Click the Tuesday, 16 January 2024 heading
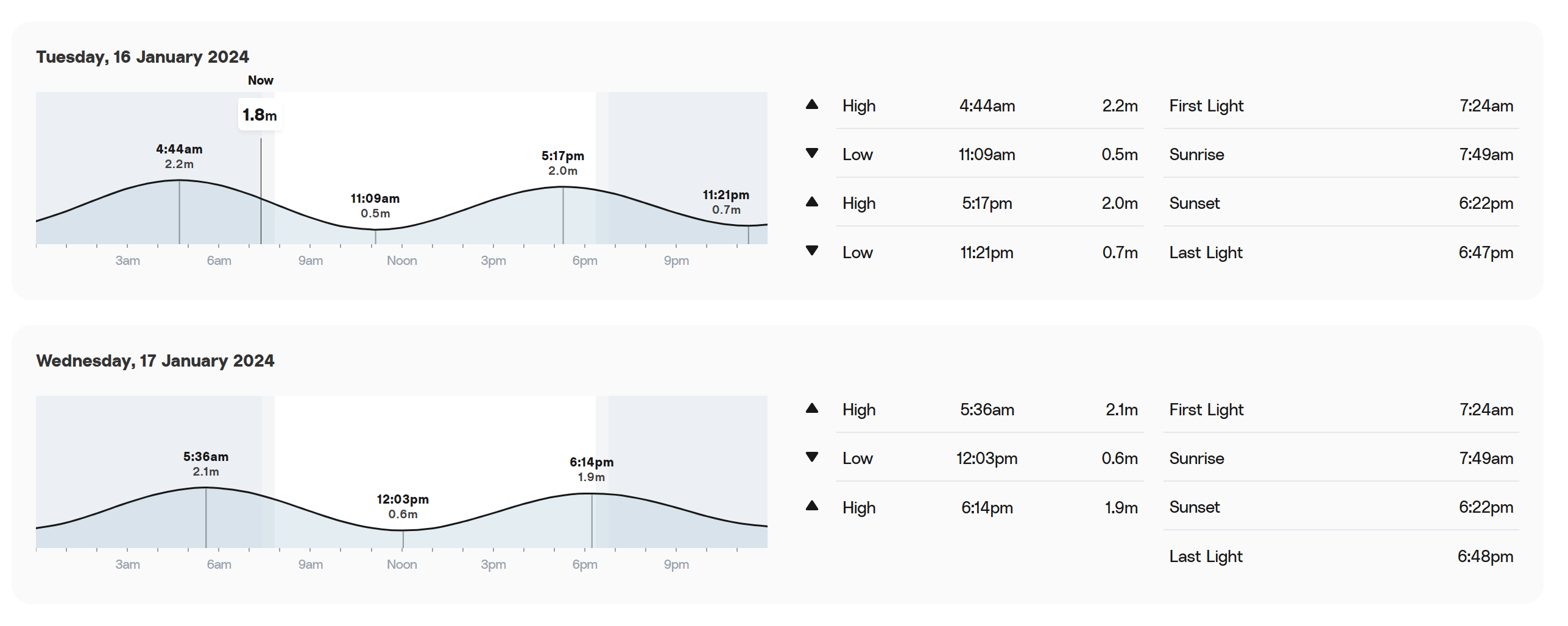Viewport: 1568px width, 626px height. [x=143, y=57]
